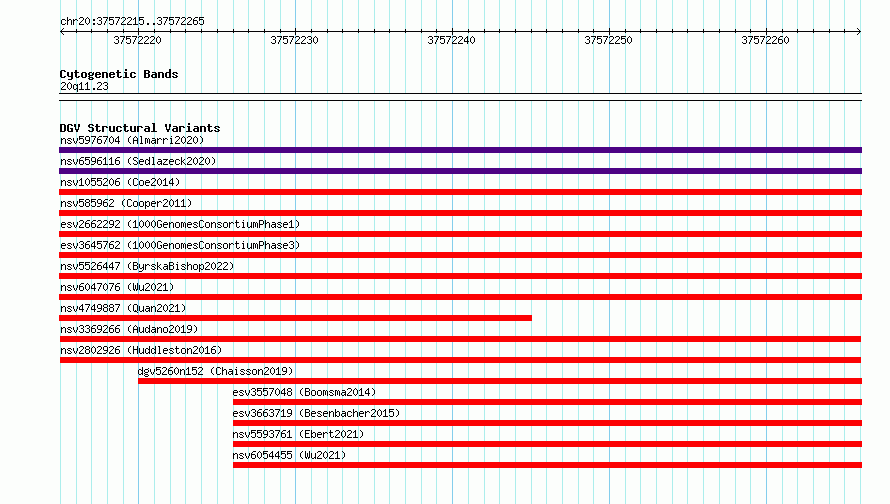Screen dimensions: 890x504
Task: Click ruler position 37572260
Action: point(766,40)
